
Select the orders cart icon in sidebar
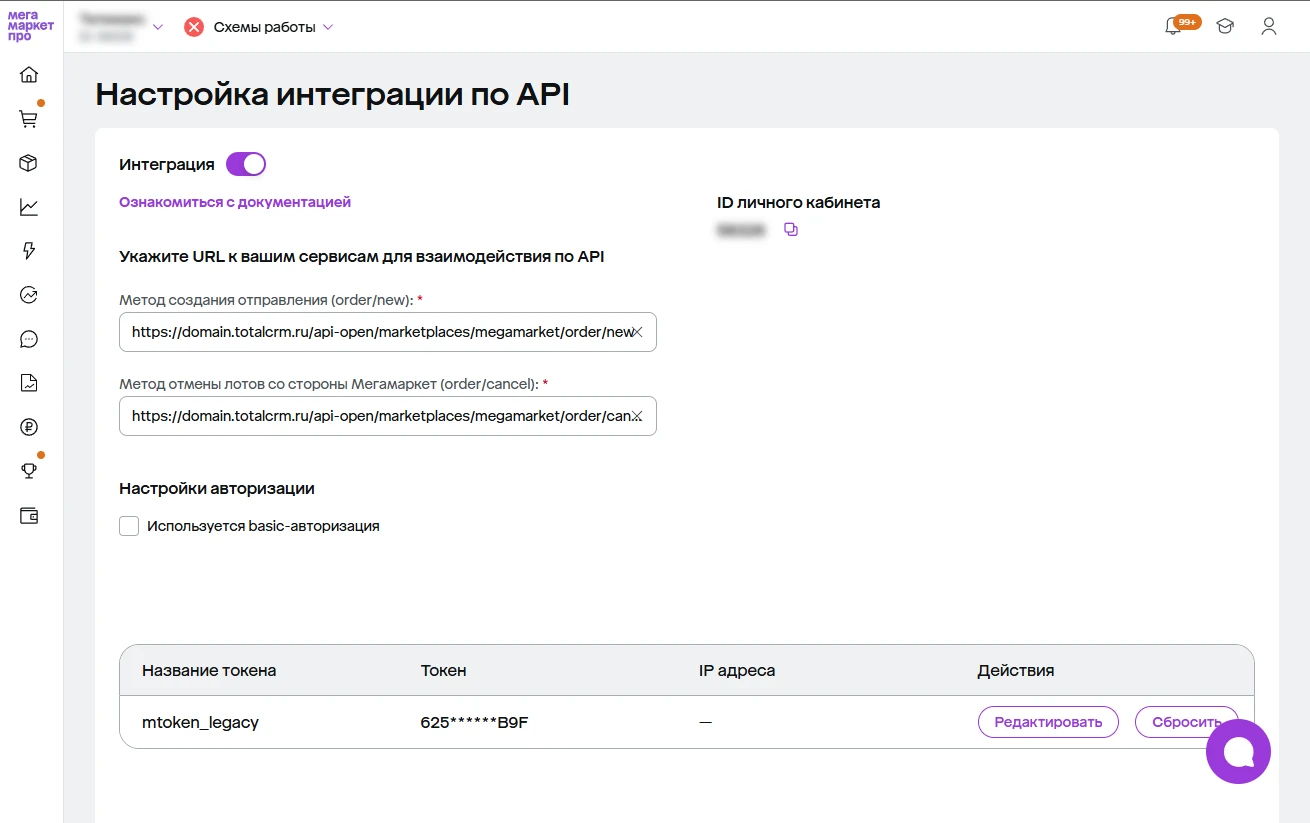(29, 117)
